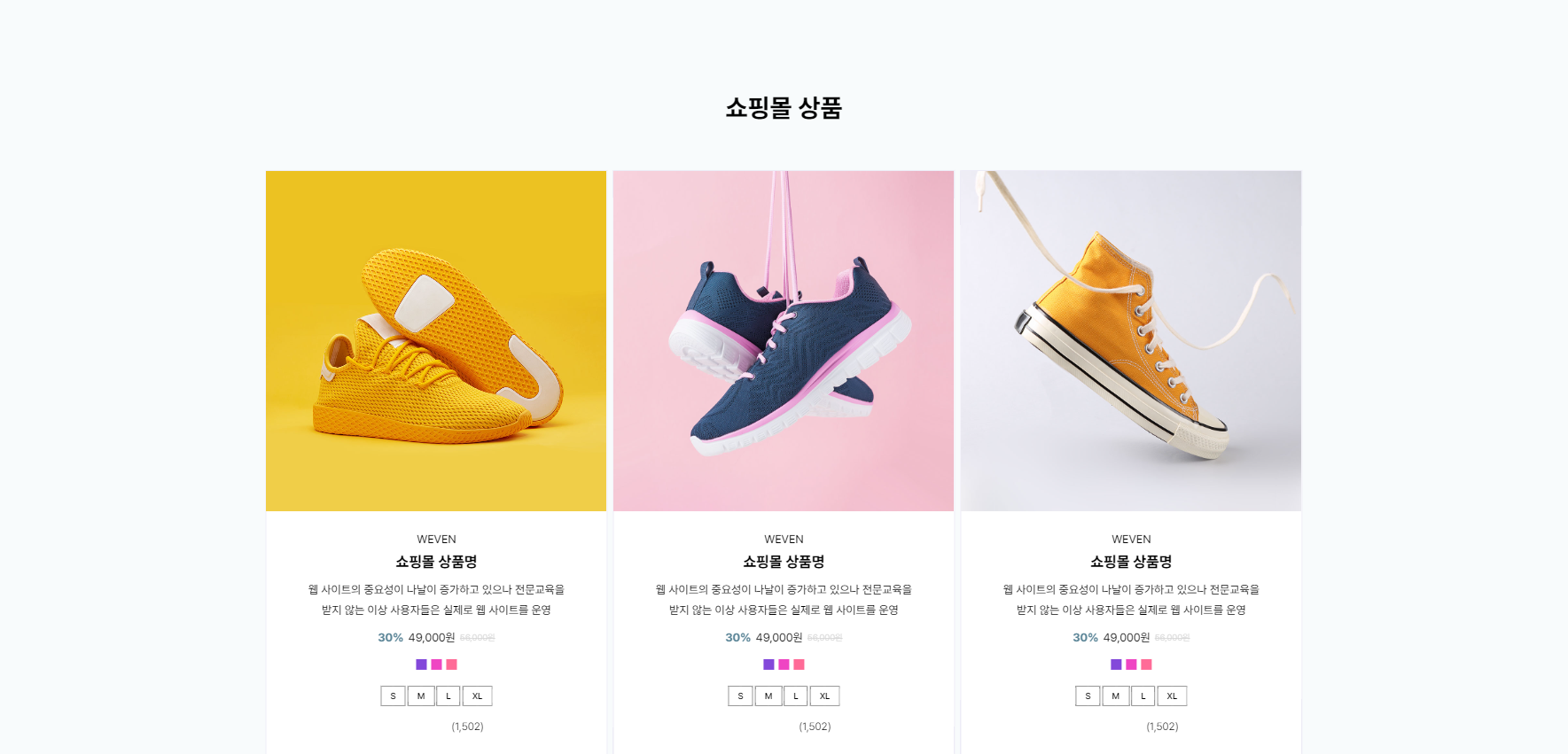Open the orange high-top sneaker product image
The image size is (1568, 754).
click(x=1131, y=341)
